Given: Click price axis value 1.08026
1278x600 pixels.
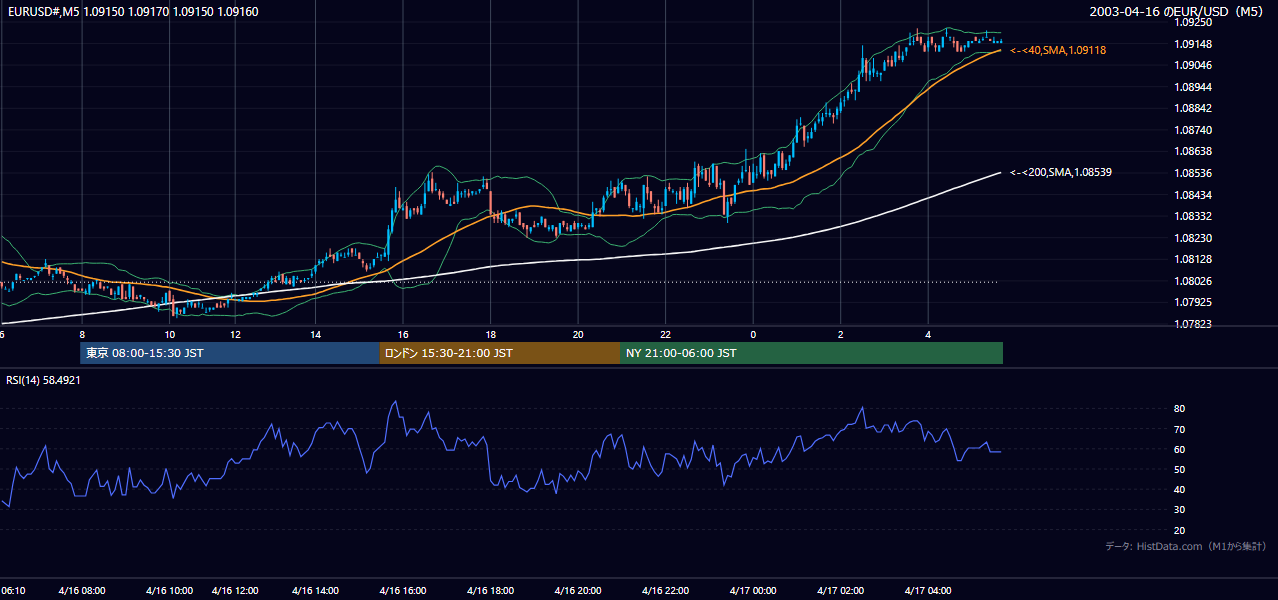Looking at the screenshot, I should pyautogui.click(x=1195, y=281).
